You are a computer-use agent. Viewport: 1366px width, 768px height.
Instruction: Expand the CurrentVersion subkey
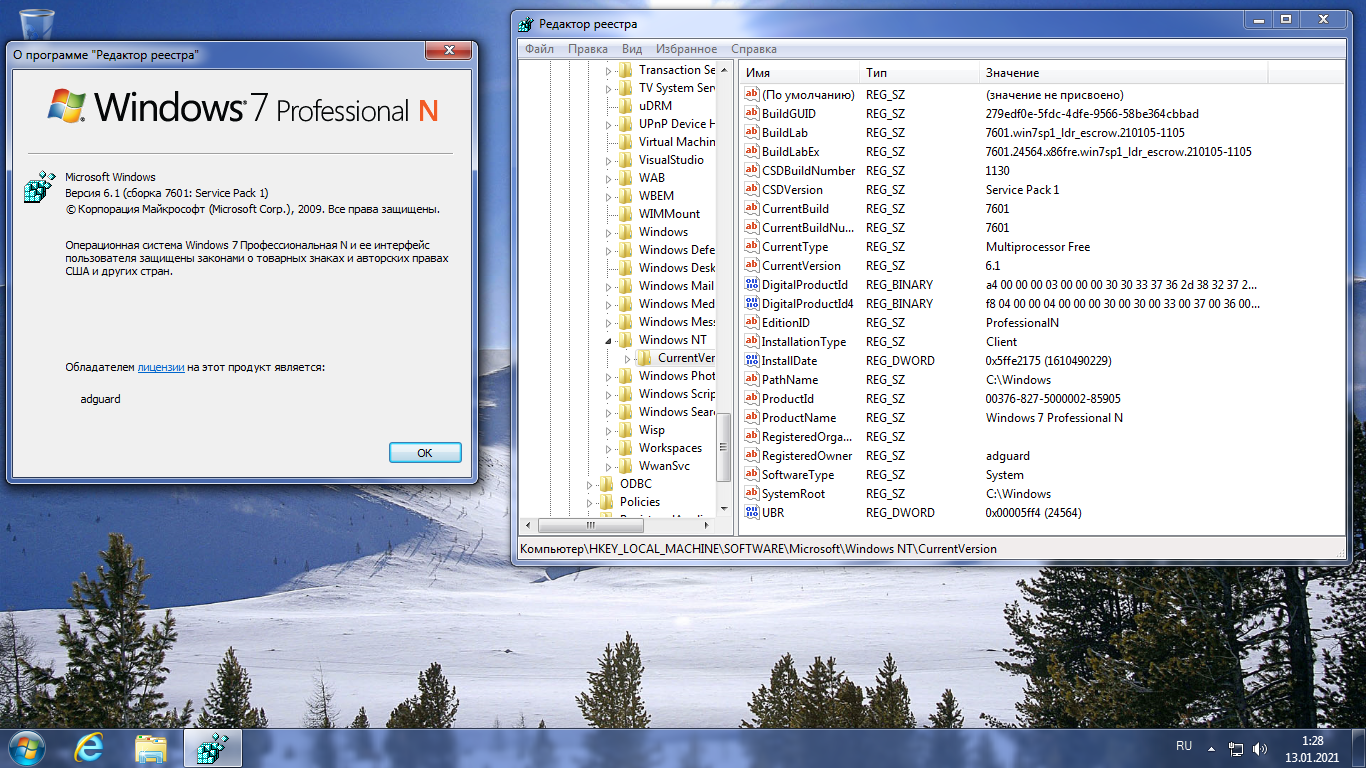pyautogui.click(x=627, y=358)
